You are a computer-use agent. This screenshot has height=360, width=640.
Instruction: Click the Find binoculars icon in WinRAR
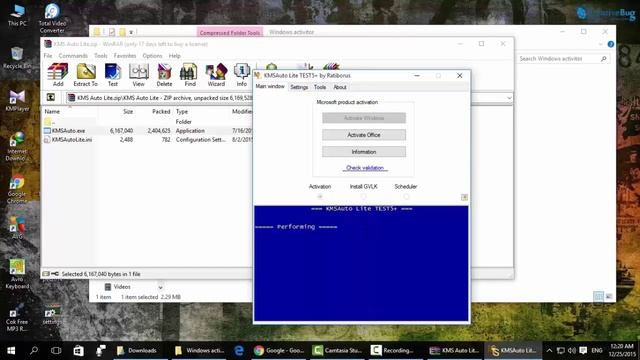(190, 75)
